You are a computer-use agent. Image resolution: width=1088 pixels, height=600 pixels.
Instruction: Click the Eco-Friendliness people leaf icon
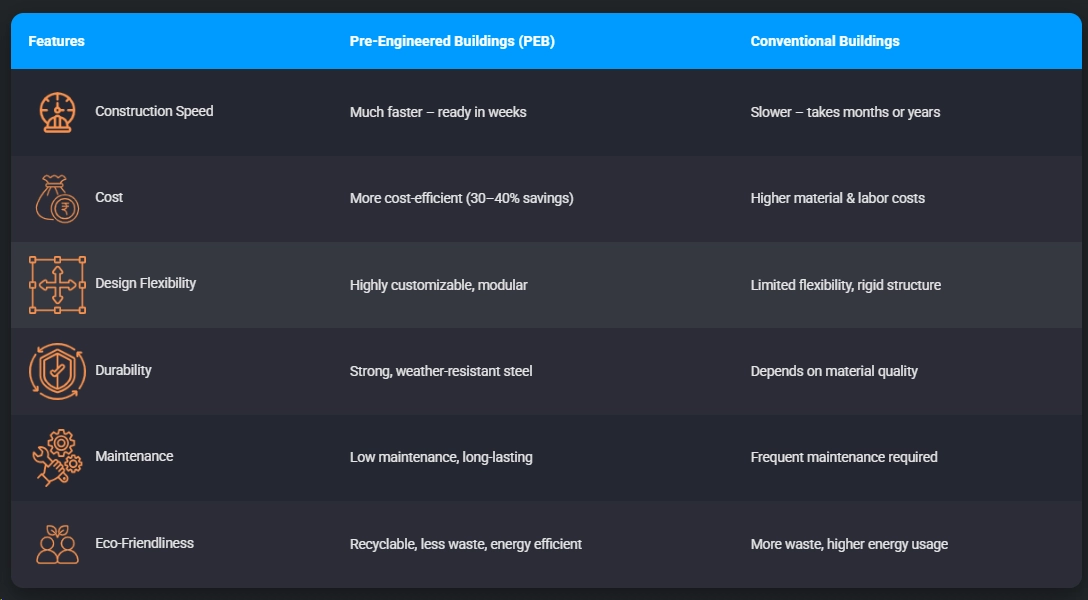point(57,544)
